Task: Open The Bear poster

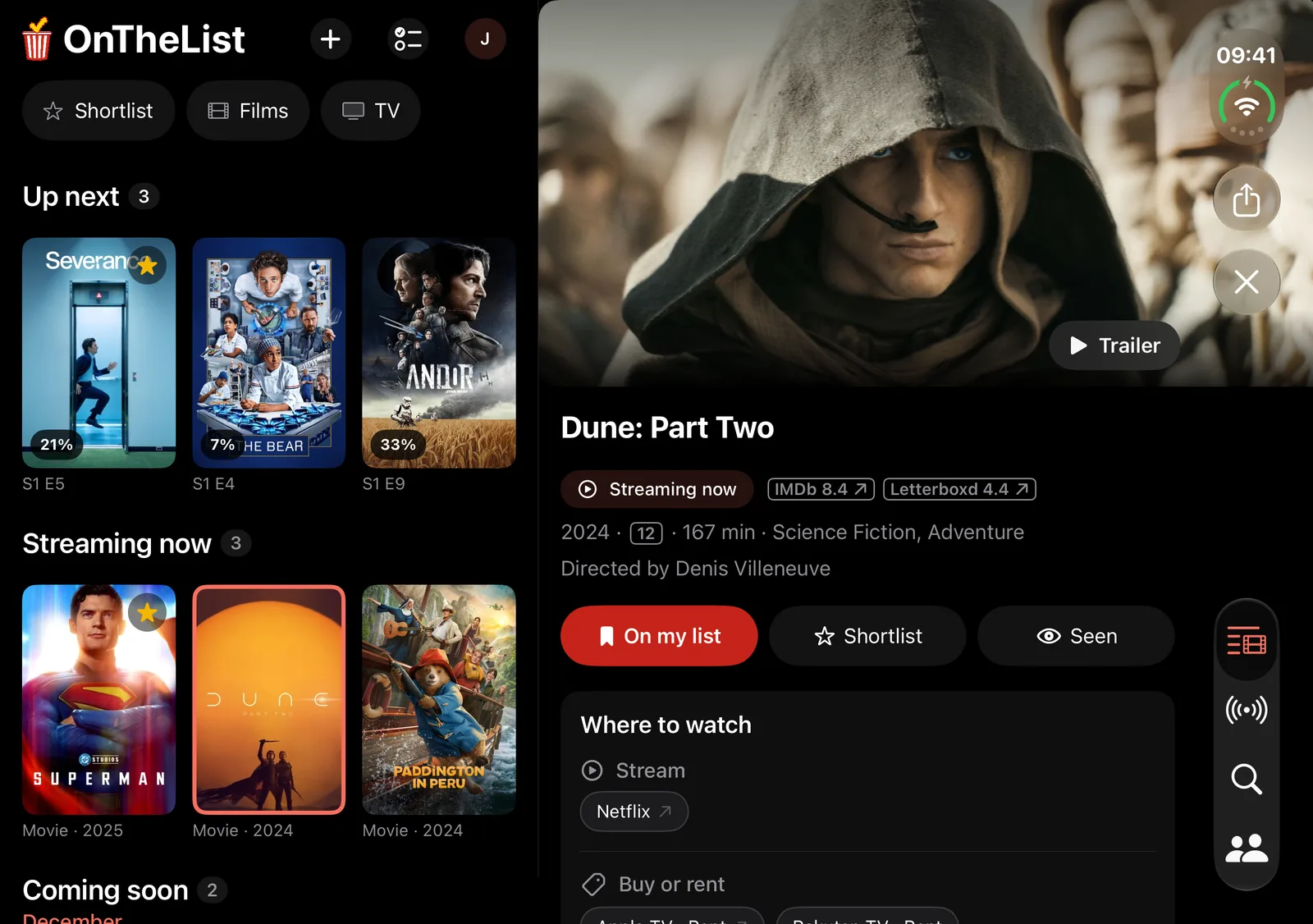Action: [269, 353]
